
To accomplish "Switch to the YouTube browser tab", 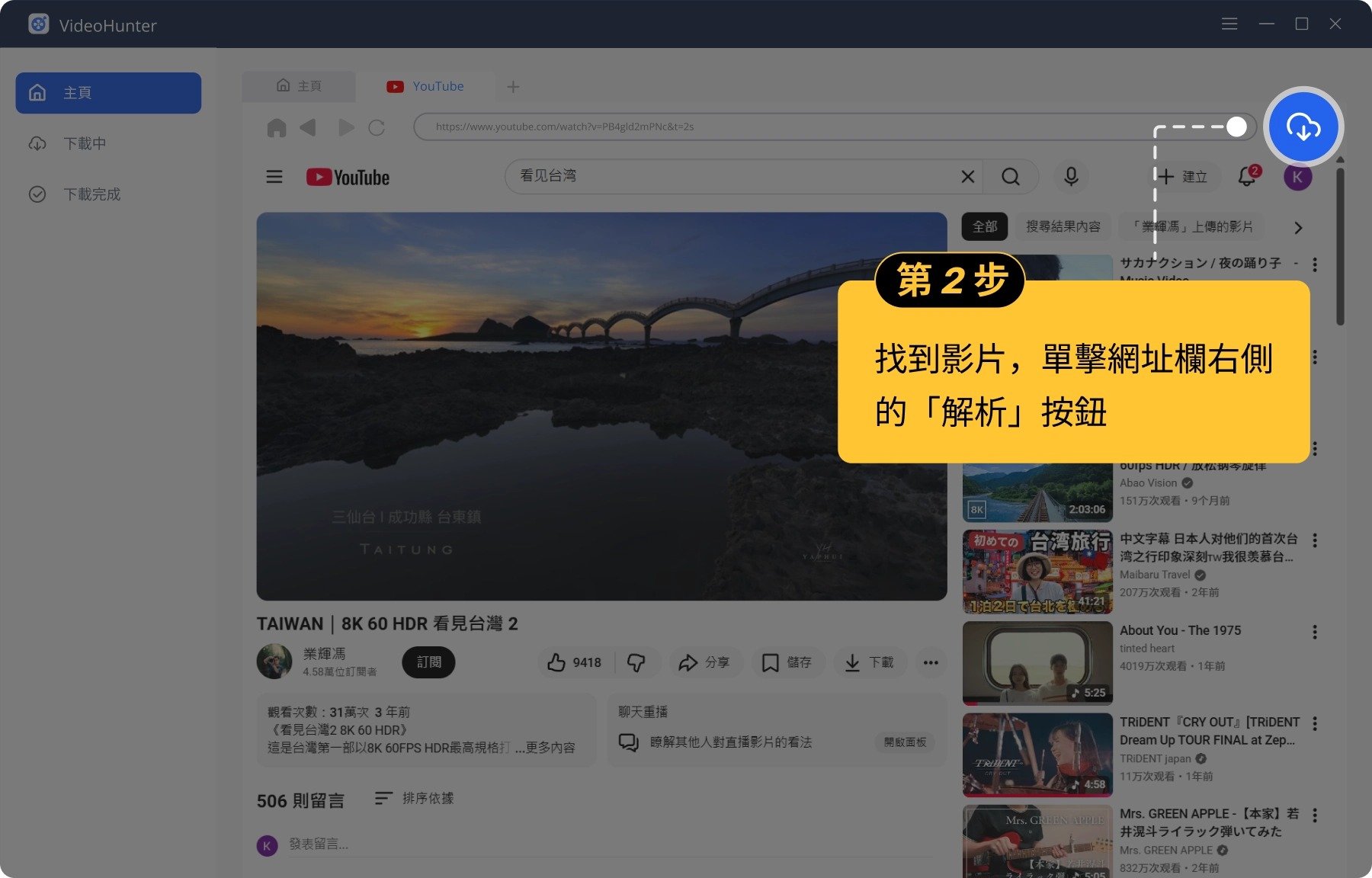I will point(425,86).
